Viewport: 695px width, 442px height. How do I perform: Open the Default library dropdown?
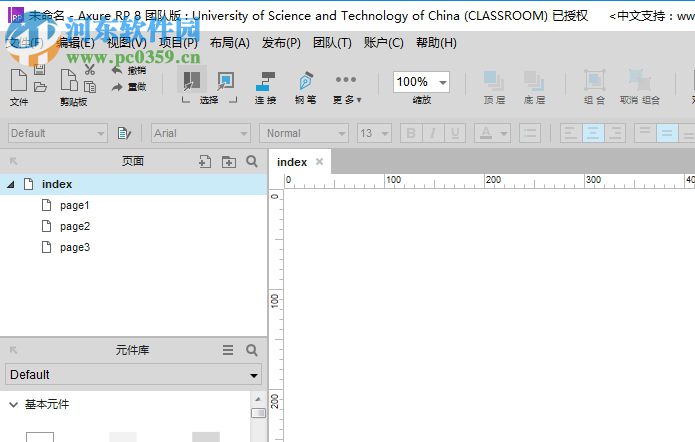133,374
